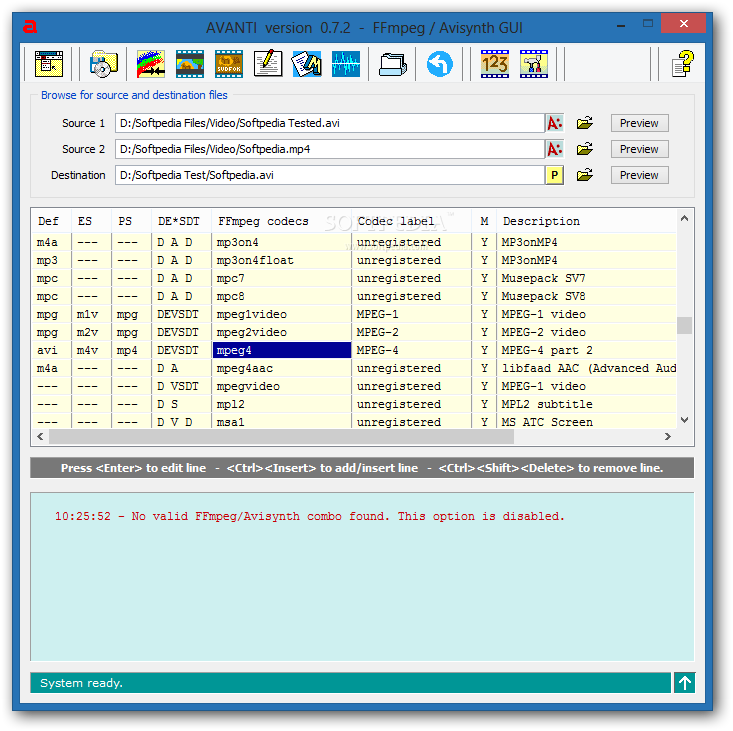Image resolution: width=733 pixels, height=731 pixels.
Task: Click the codec table scroll up arrow
Action: pyautogui.click(x=684, y=218)
